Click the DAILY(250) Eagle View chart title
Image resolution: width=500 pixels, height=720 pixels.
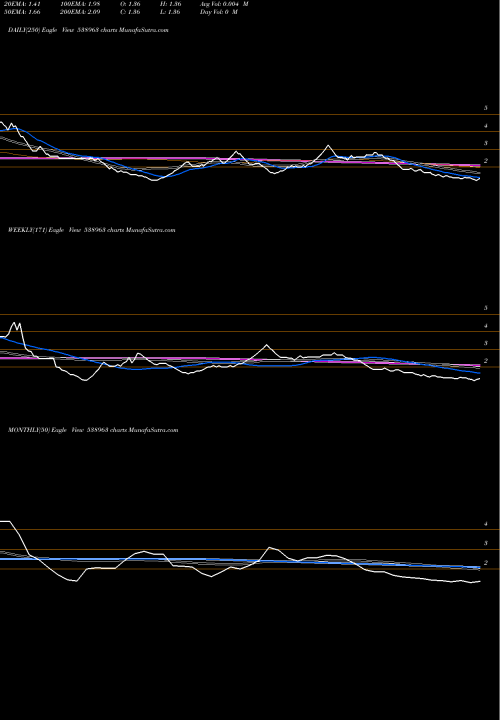[88, 30]
